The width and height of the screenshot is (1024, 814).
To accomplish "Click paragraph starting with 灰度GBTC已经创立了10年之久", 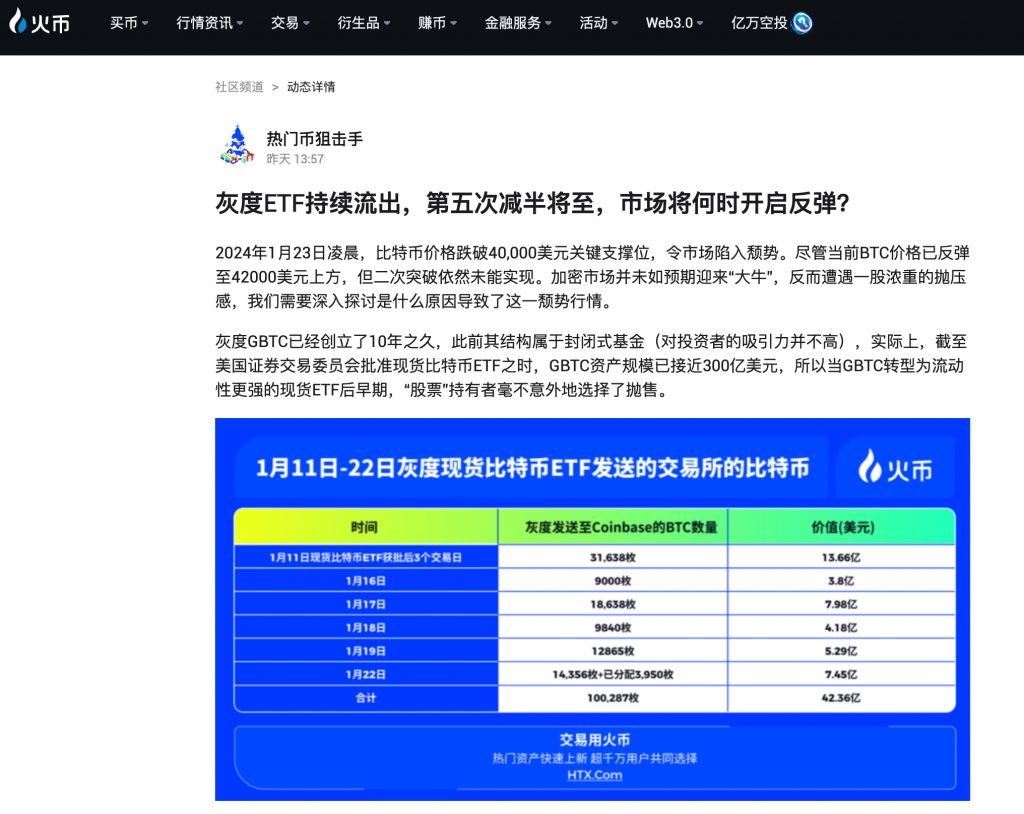I will point(592,366).
